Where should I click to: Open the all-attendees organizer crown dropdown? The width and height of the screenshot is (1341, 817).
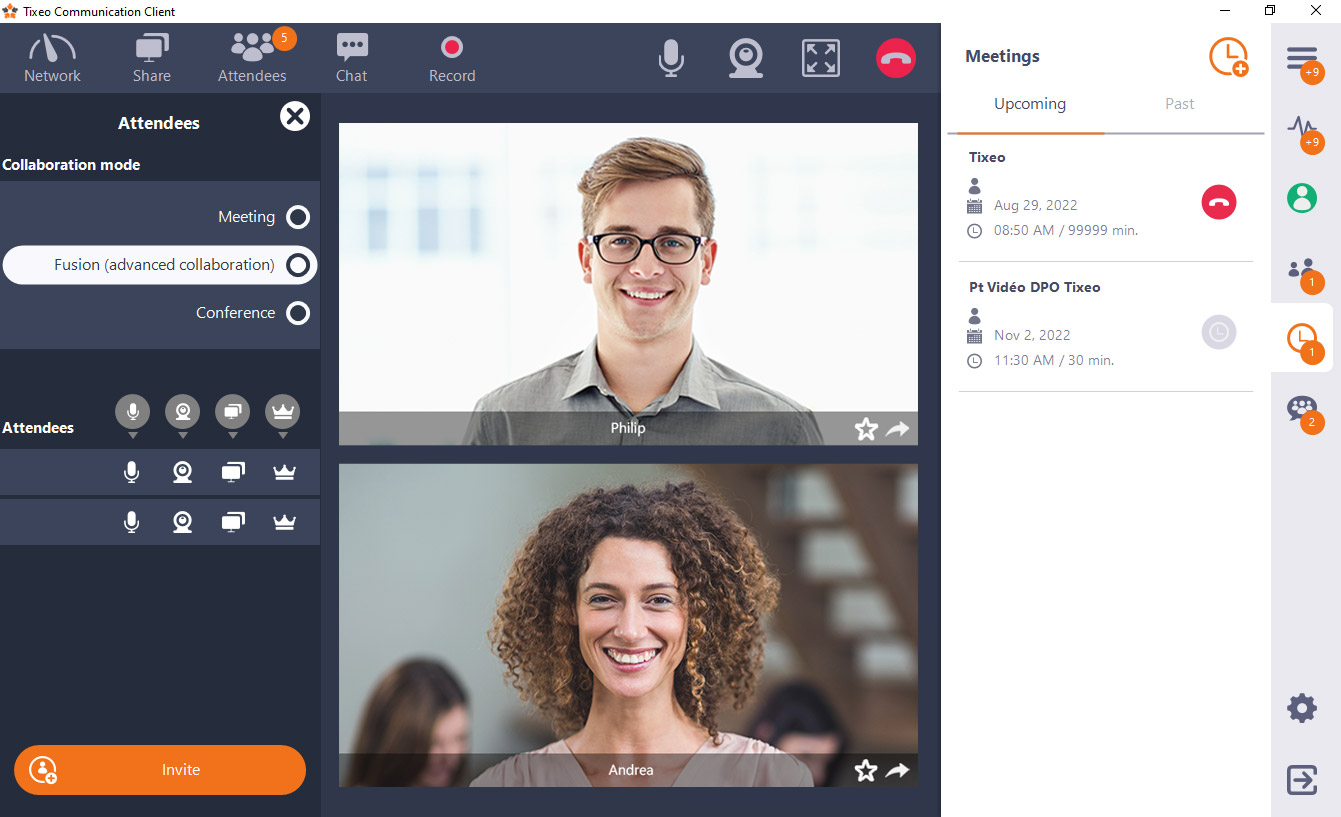pyautogui.click(x=282, y=415)
